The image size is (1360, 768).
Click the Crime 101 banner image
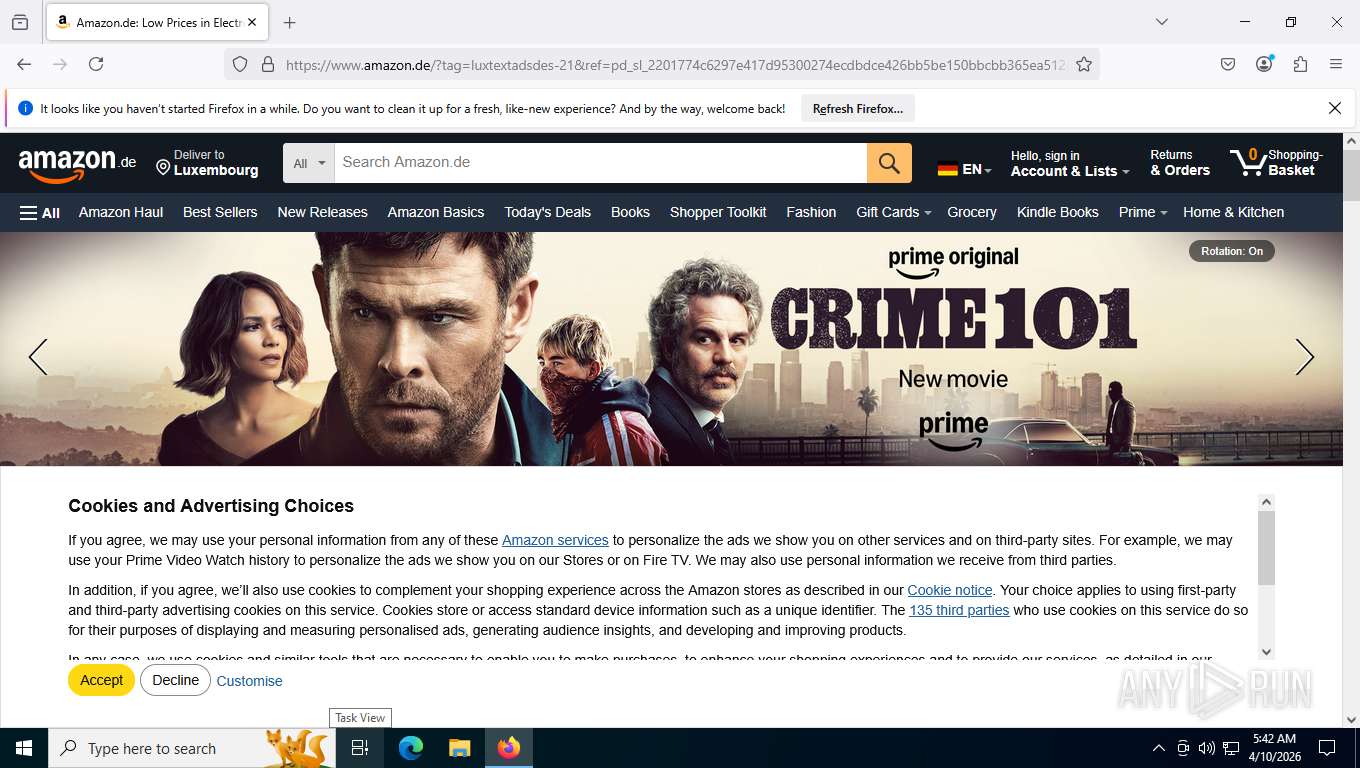click(x=671, y=349)
